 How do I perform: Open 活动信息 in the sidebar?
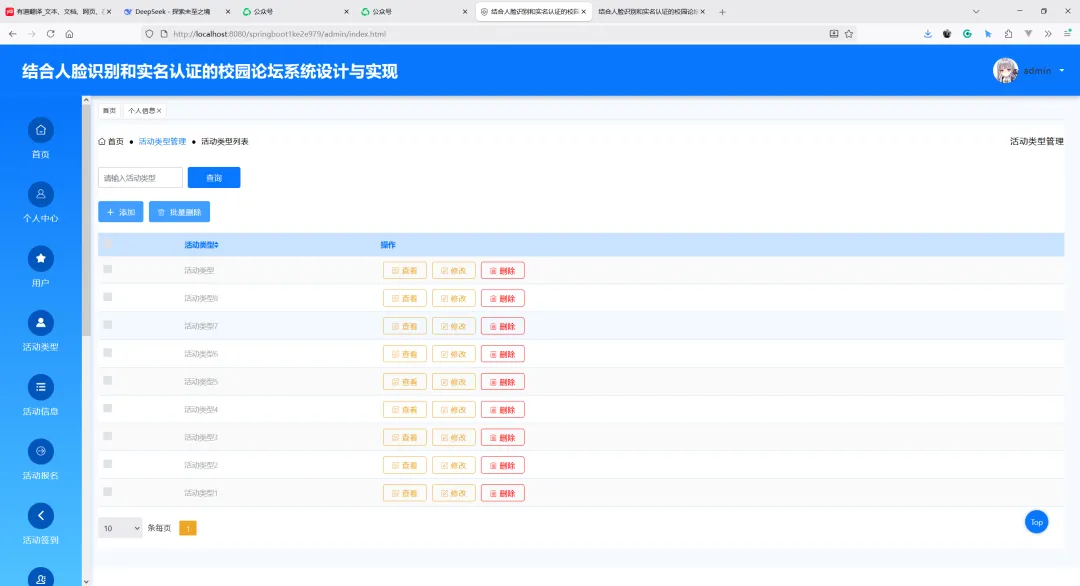(x=41, y=395)
